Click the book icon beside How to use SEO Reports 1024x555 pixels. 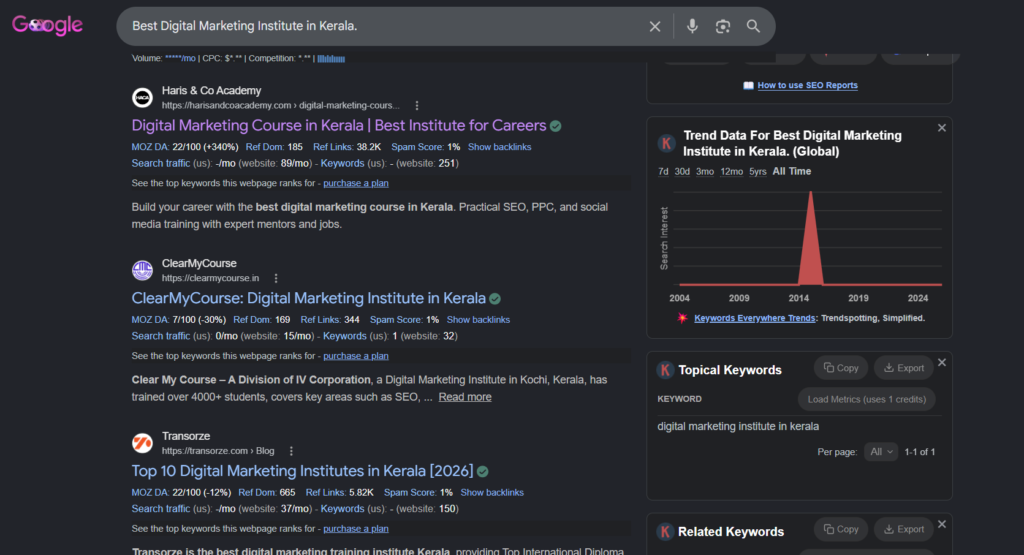pyautogui.click(x=748, y=86)
